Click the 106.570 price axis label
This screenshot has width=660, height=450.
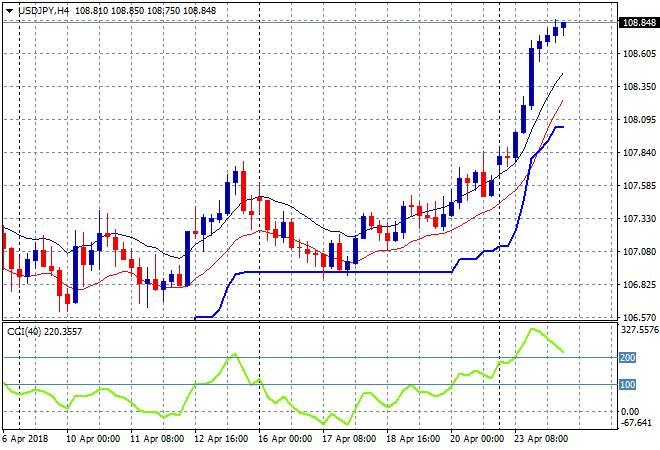pyautogui.click(x=639, y=317)
